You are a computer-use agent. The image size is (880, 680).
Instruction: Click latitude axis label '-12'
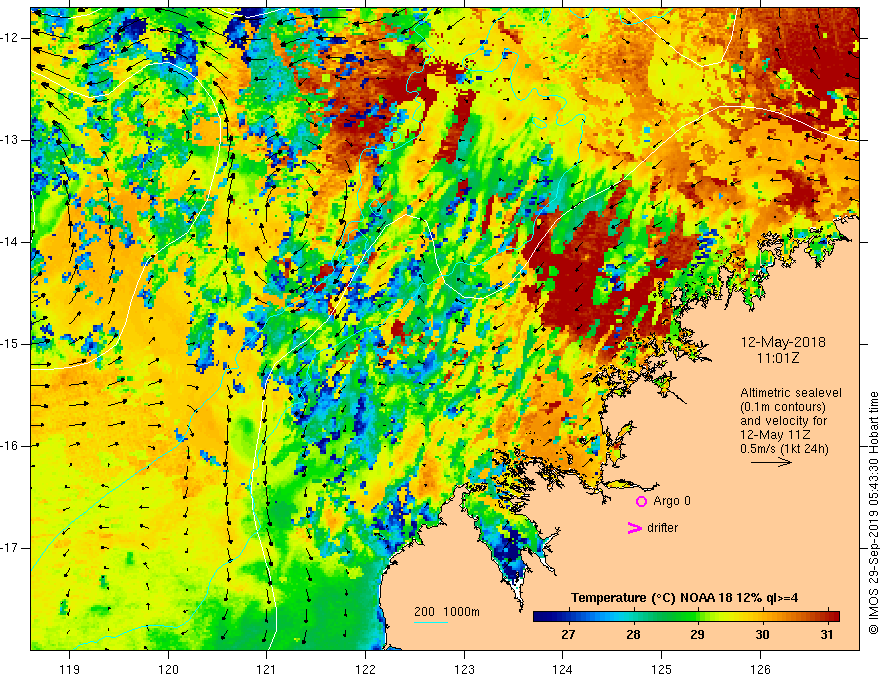(x=11, y=38)
